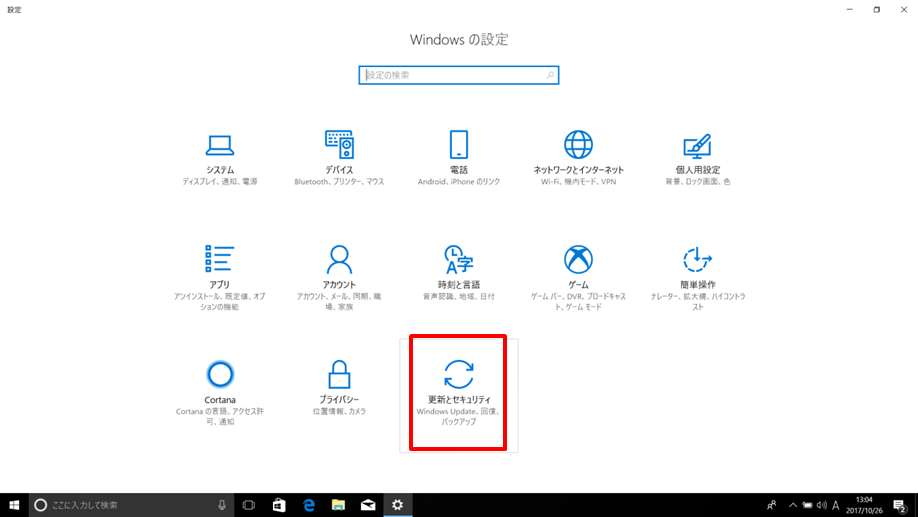The height and width of the screenshot is (517, 918).
Task: Click the システム label text
Action: 220,170
